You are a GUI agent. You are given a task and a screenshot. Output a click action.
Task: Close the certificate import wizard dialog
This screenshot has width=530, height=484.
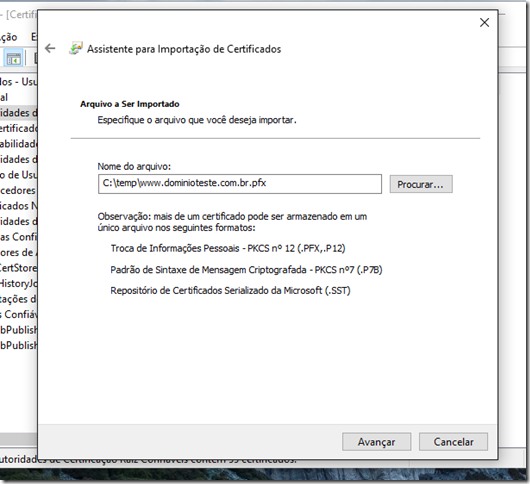pyautogui.click(x=484, y=23)
